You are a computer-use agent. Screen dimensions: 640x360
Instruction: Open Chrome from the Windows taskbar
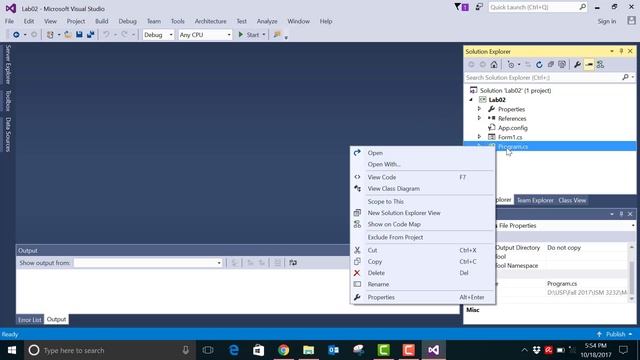(284, 350)
